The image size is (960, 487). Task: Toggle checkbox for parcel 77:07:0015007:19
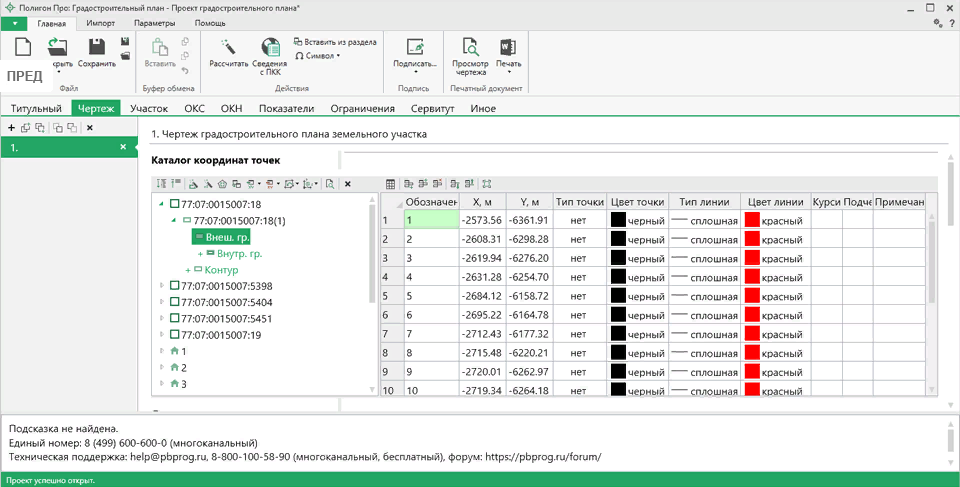174,335
